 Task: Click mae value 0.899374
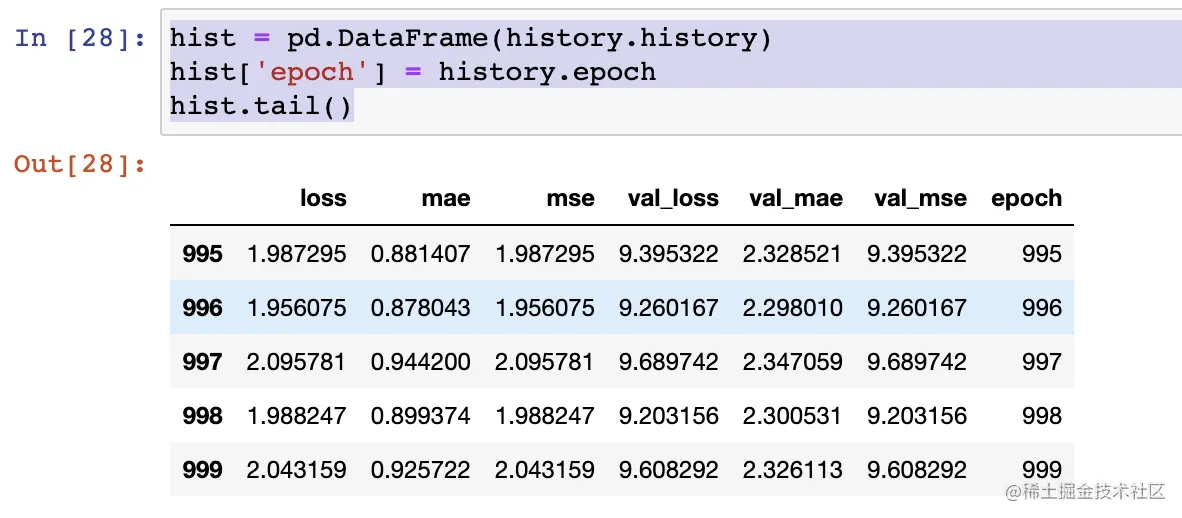point(421,416)
